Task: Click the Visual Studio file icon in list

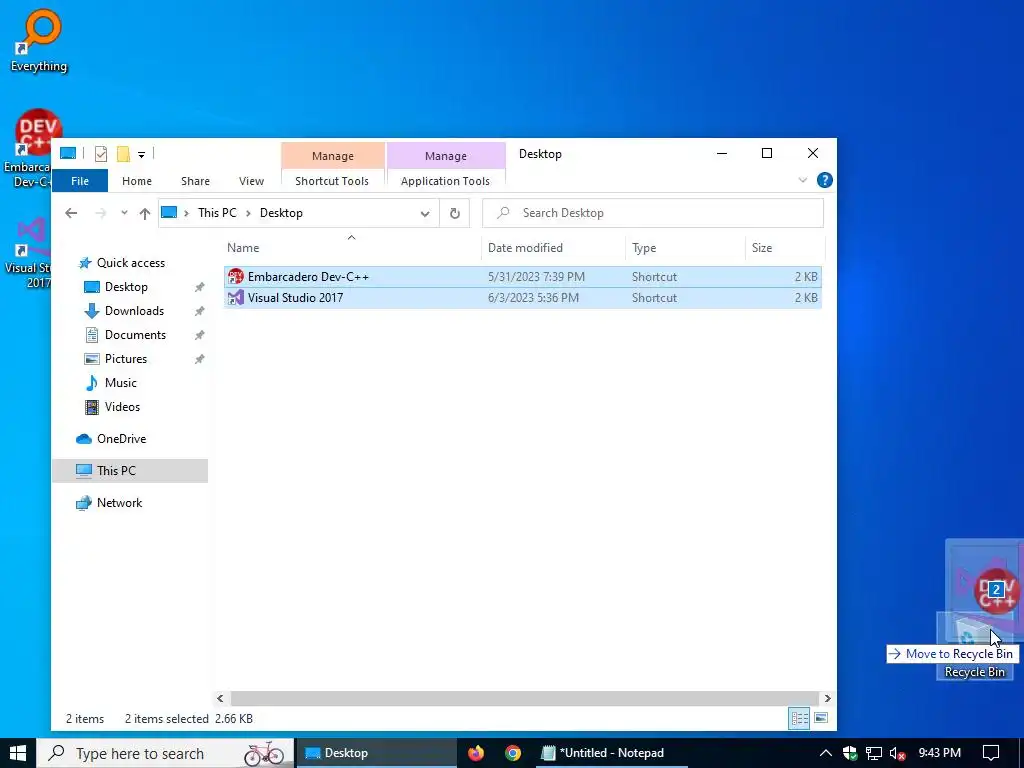Action: [236, 298]
